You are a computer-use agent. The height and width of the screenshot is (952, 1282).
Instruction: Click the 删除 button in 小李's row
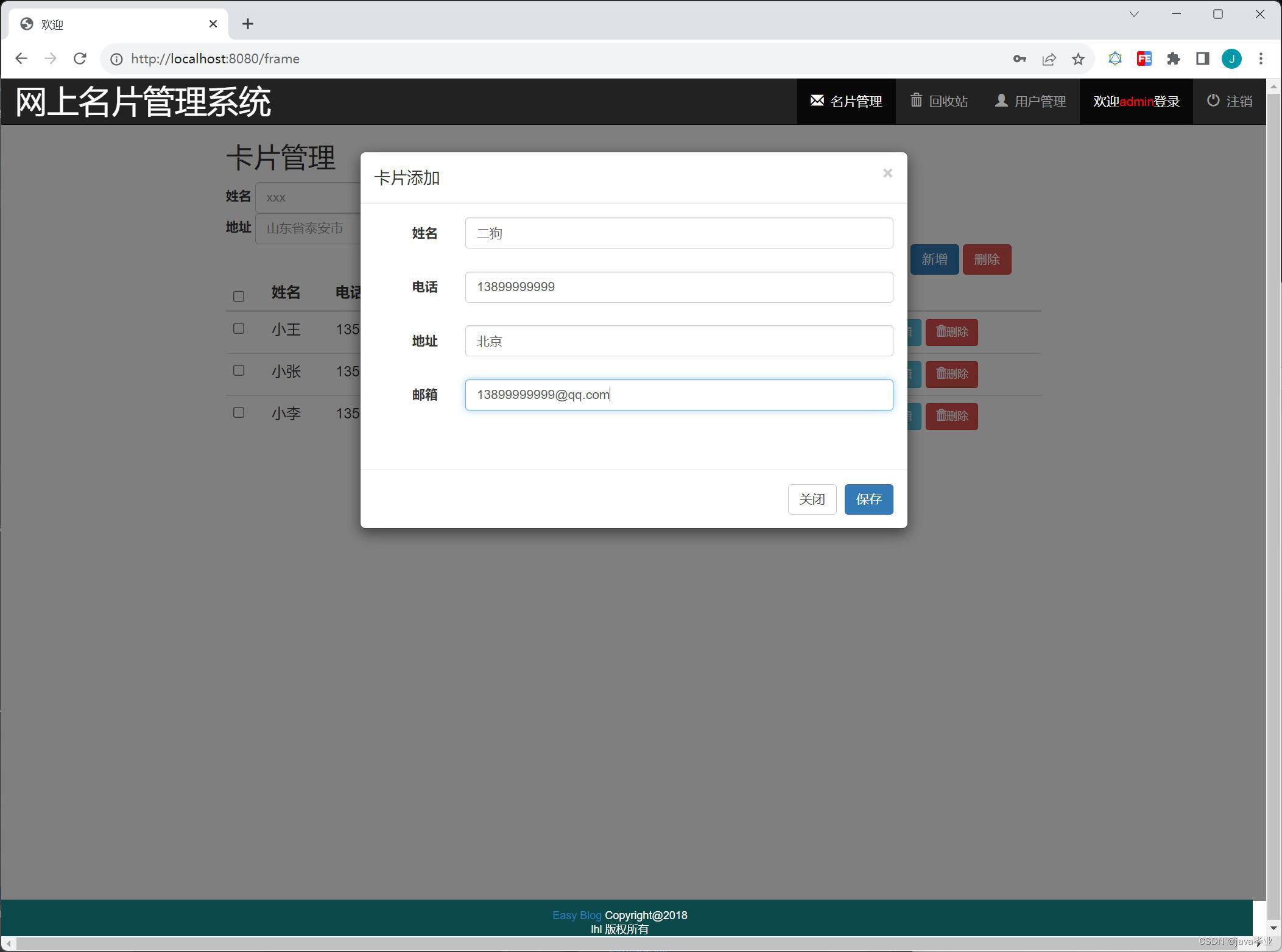(x=952, y=416)
